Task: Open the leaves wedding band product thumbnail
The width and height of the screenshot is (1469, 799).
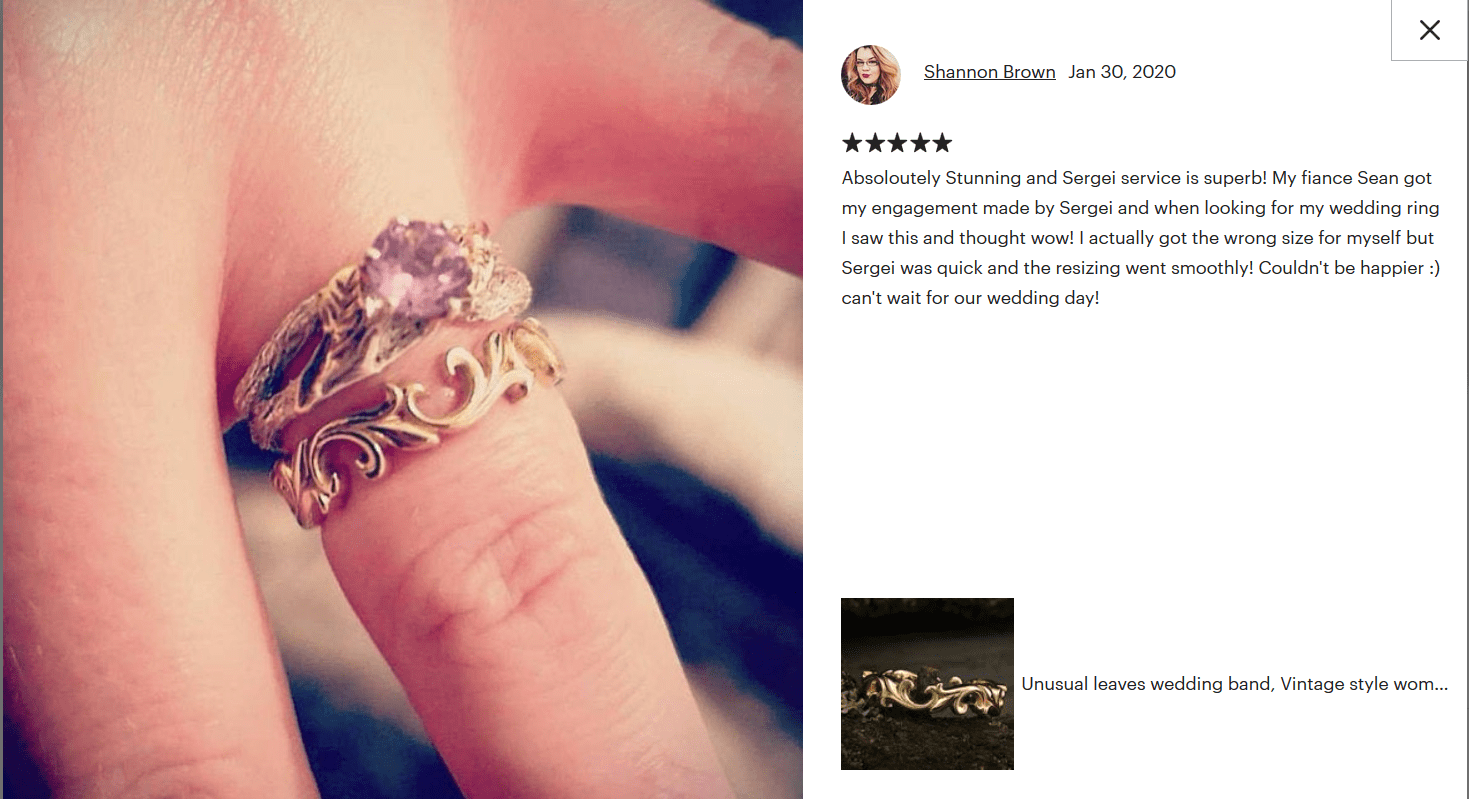Action: tap(927, 684)
